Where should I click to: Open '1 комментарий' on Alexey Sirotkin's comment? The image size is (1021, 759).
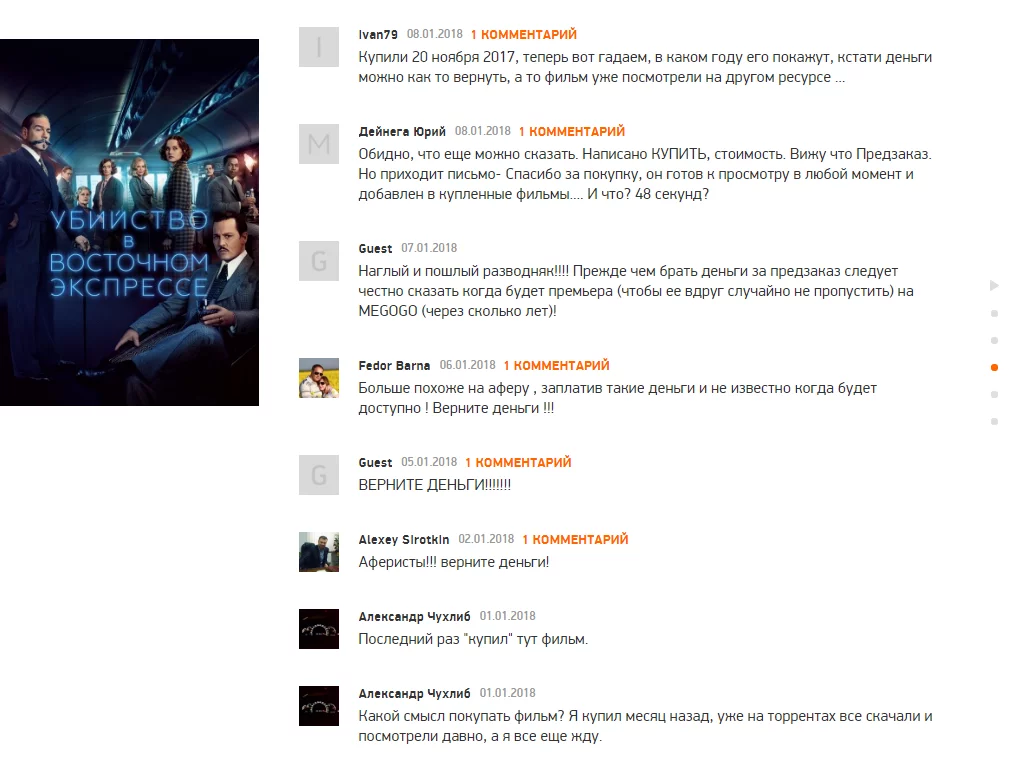click(575, 539)
